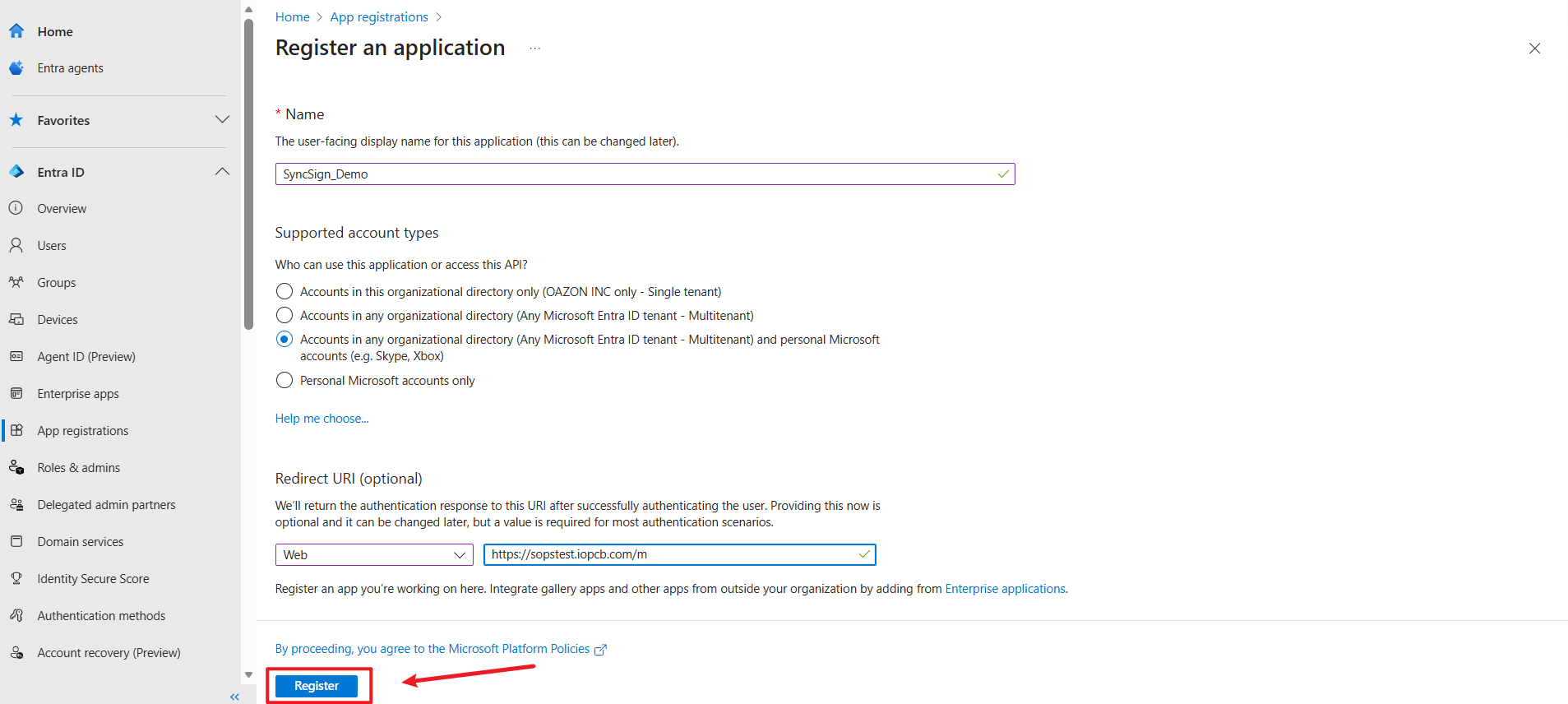Open the Web platform dropdown

click(x=374, y=555)
